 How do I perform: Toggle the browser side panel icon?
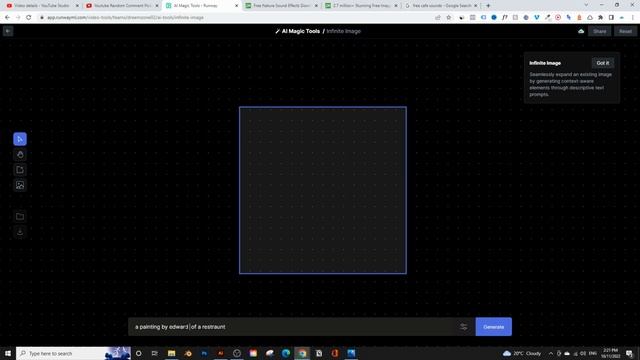(x=611, y=18)
